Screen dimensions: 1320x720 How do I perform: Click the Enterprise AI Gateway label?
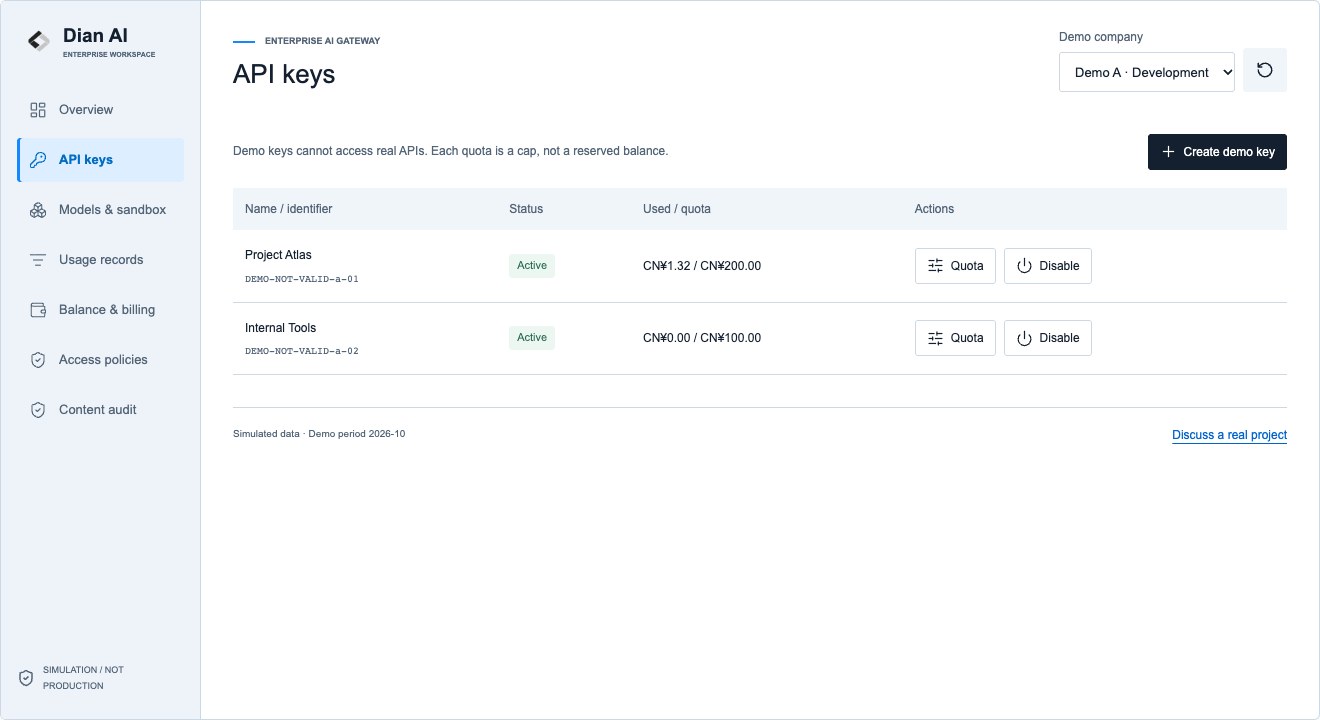tap(322, 41)
